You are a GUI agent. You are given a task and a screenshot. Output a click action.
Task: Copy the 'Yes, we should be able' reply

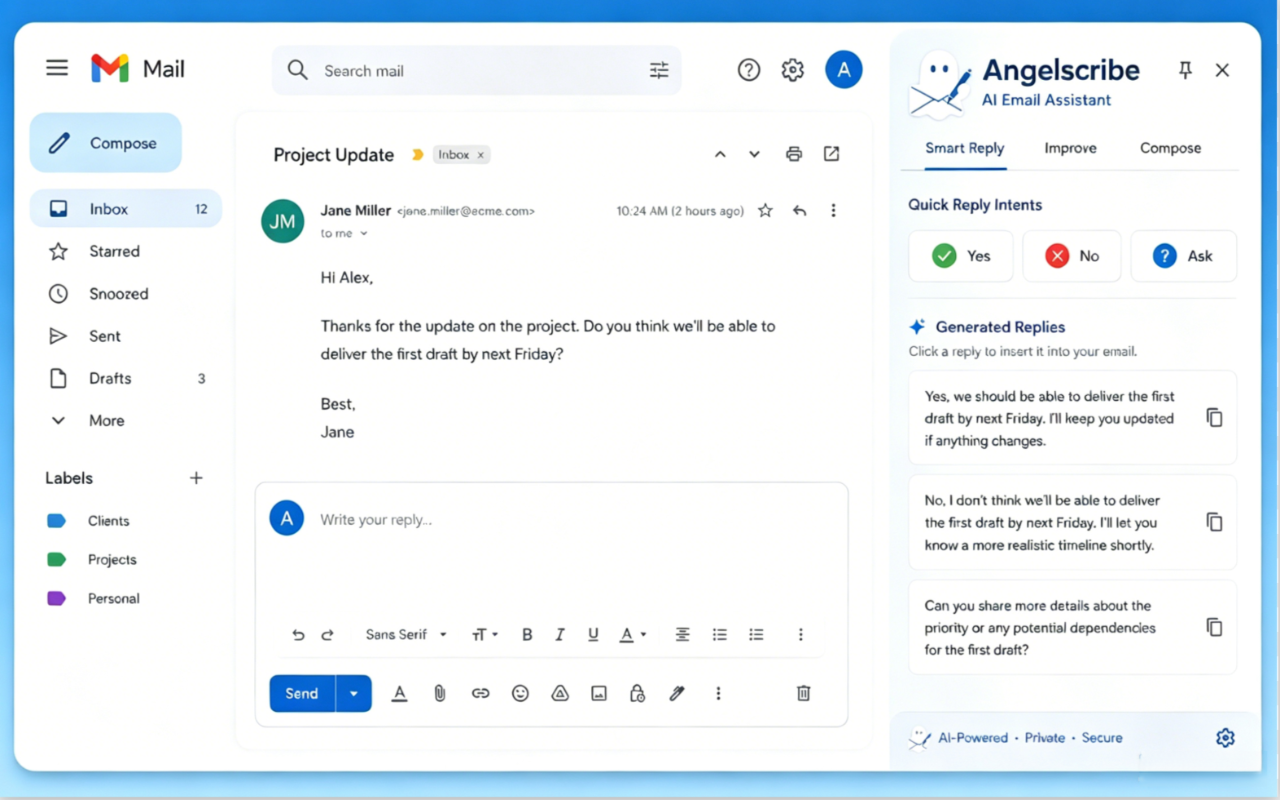click(1214, 418)
